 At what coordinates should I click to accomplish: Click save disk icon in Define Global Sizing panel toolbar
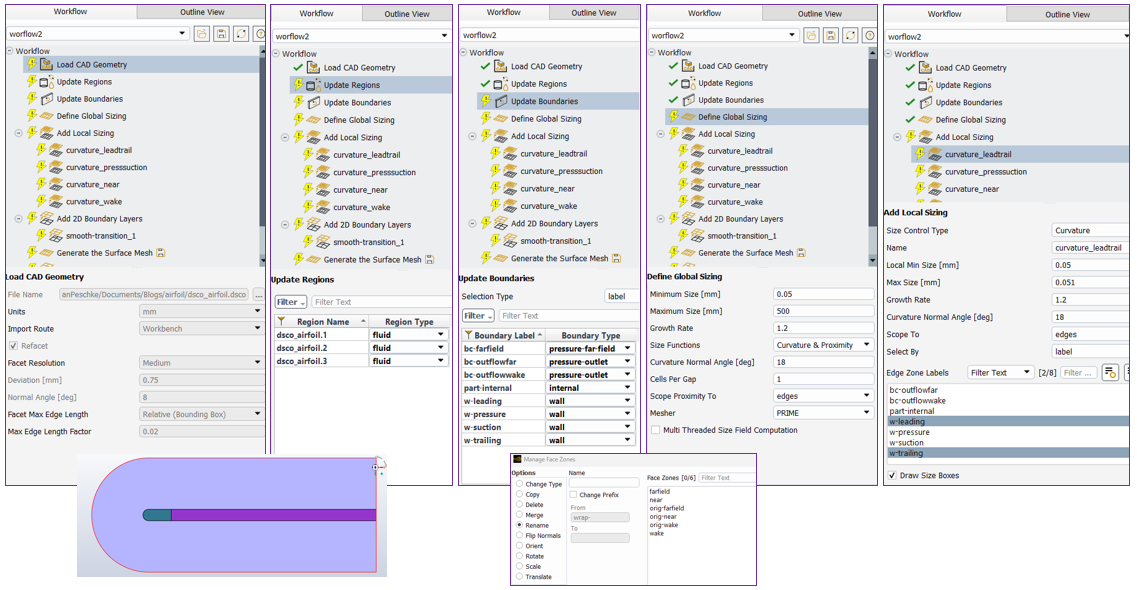tap(831, 35)
